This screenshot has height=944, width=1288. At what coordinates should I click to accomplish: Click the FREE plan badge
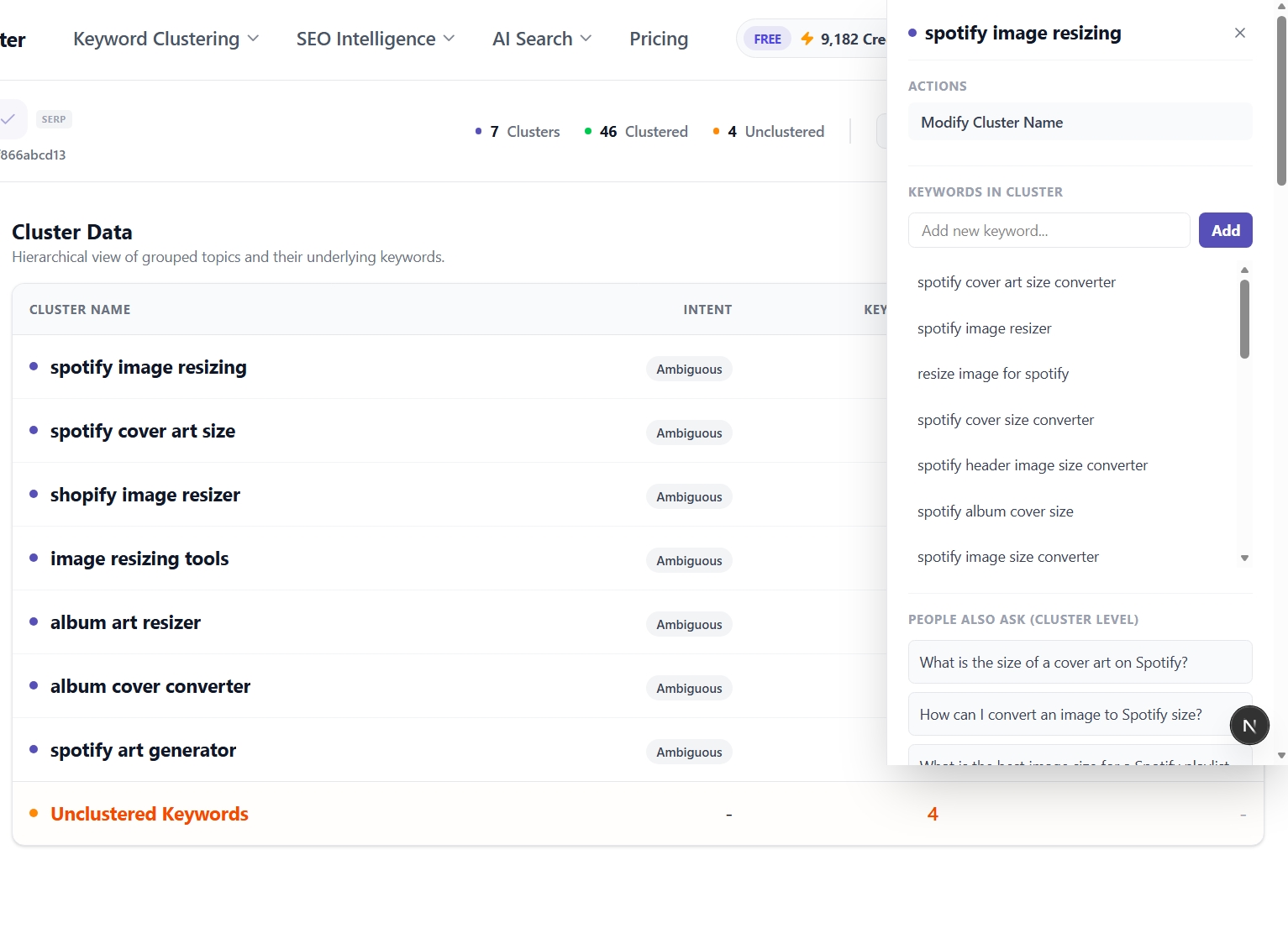(767, 39)
